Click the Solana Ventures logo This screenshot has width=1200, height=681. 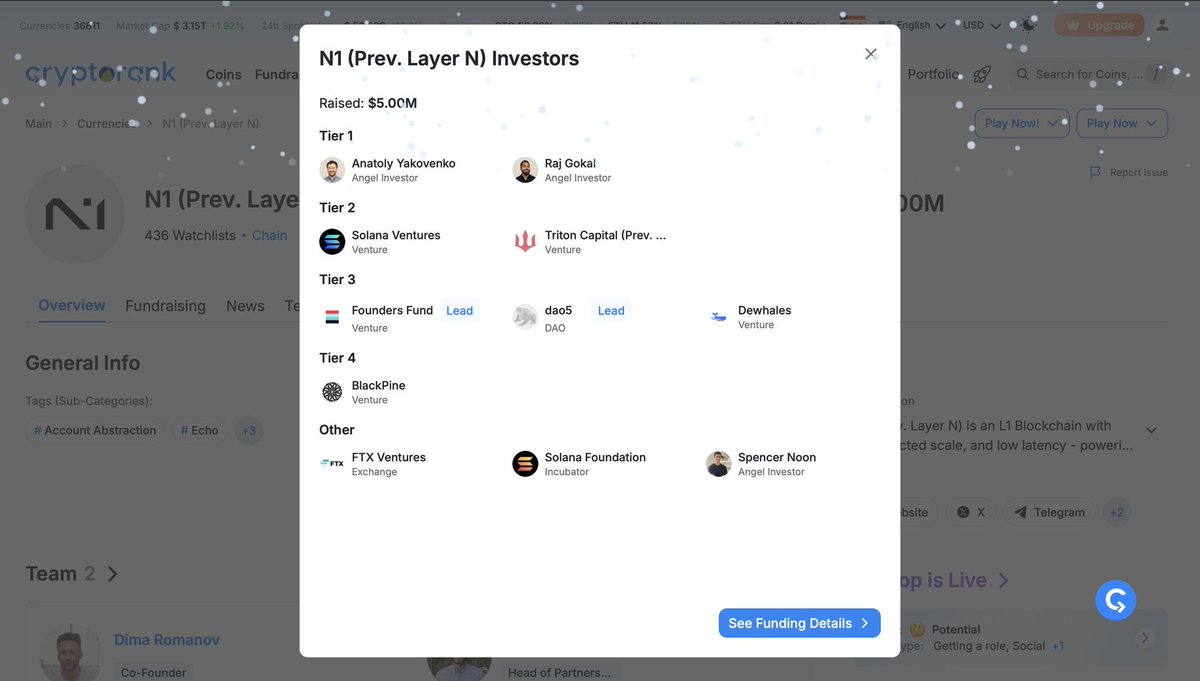[332, 241]
